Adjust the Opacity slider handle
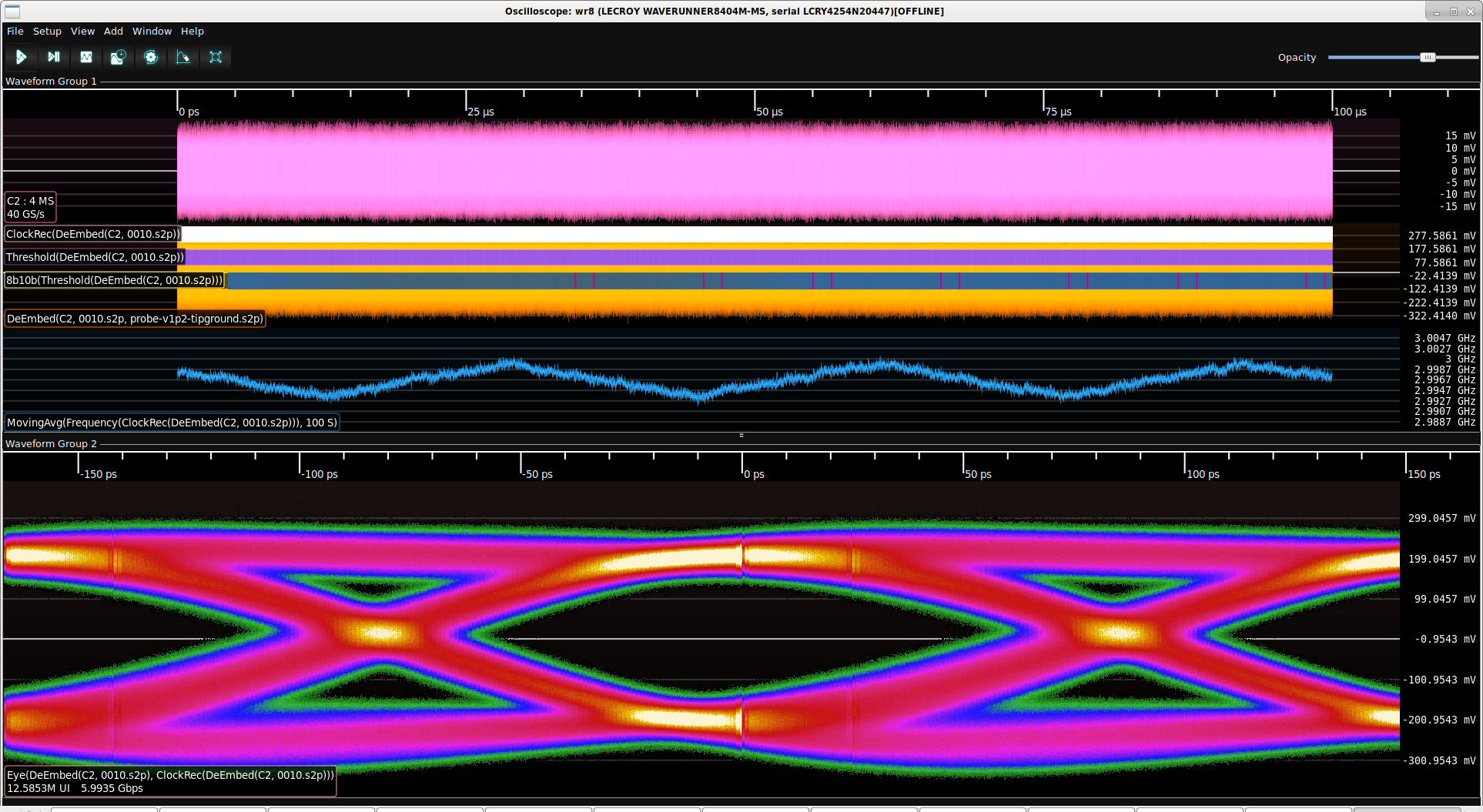Screen dimensions: 1483x812 [1428, 58]
